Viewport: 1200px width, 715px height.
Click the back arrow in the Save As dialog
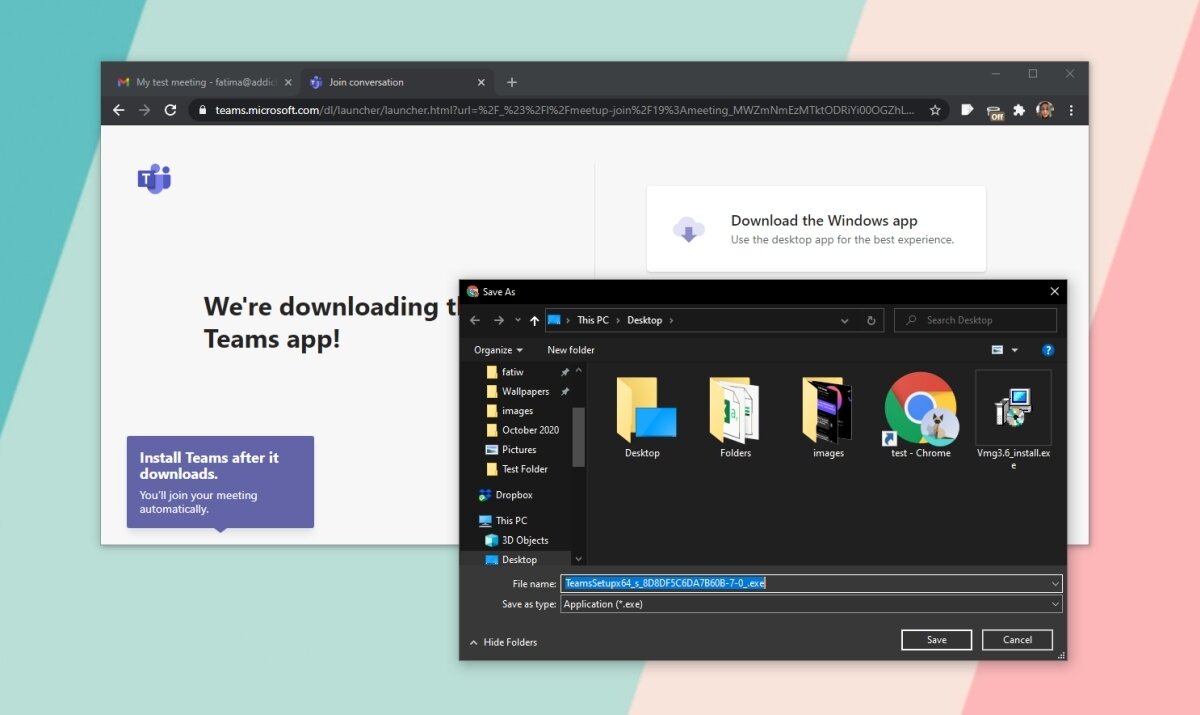click(475, 320)
